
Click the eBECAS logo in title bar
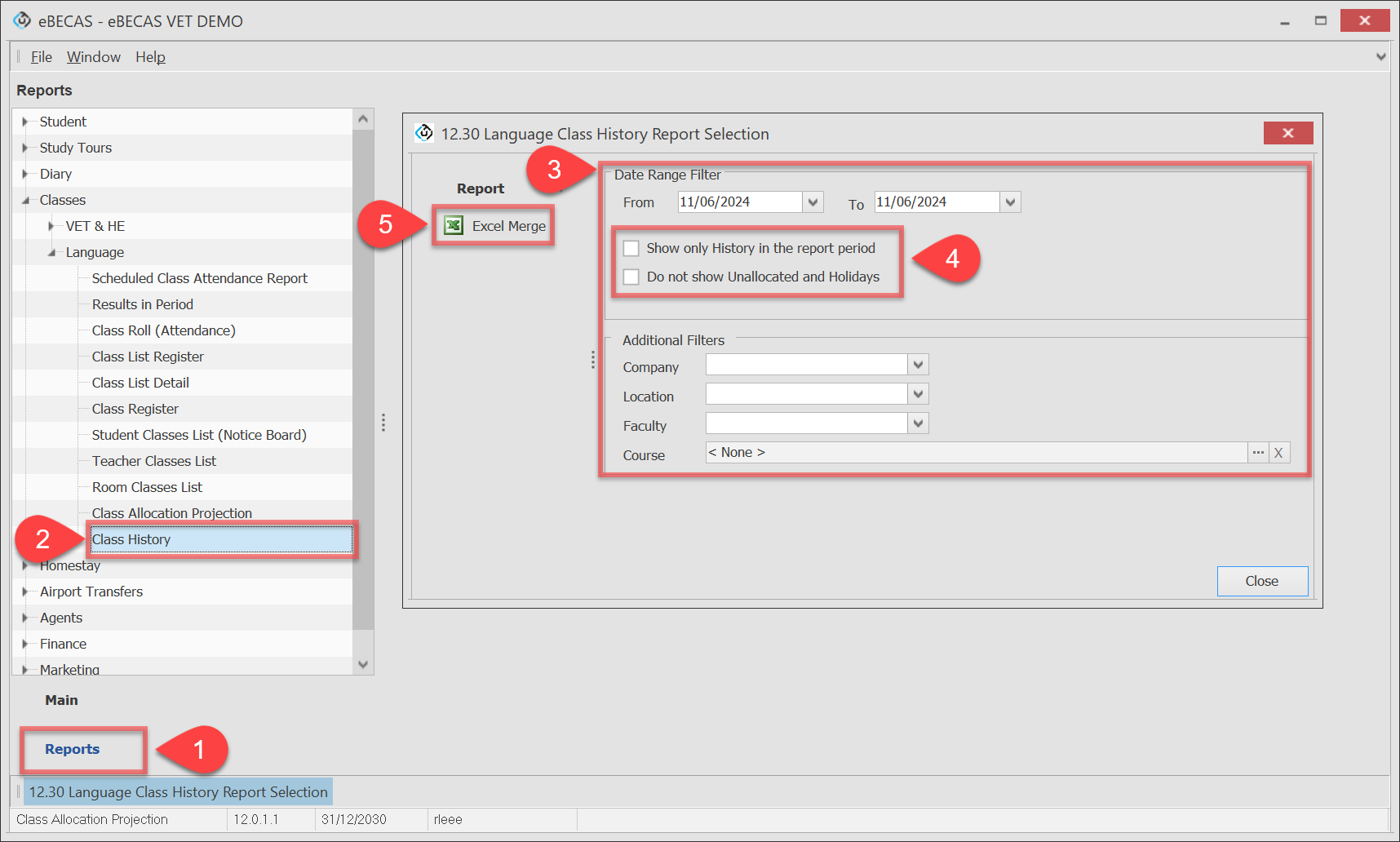[22, 20]
